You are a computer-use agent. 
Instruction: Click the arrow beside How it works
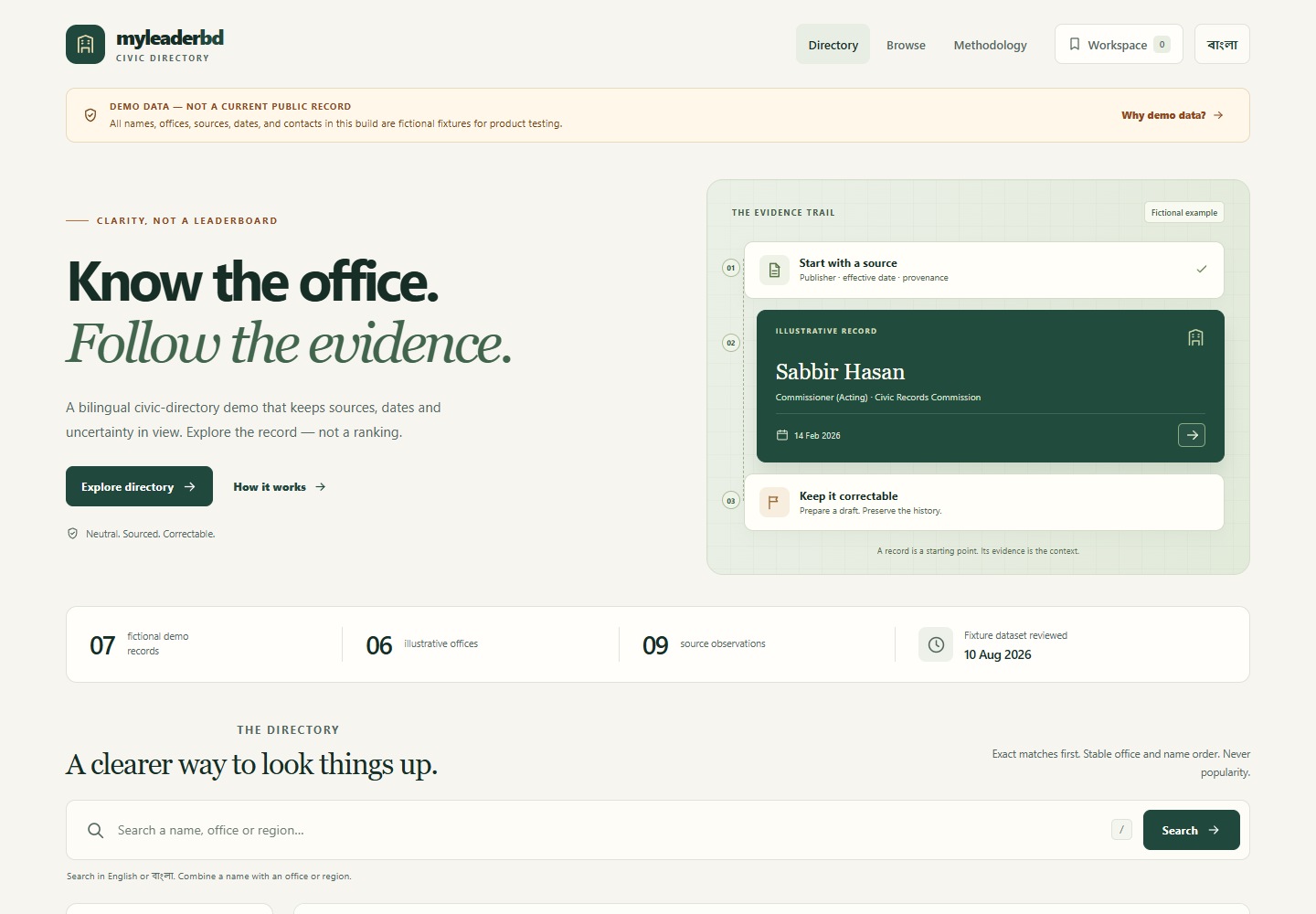pos(320,487)
